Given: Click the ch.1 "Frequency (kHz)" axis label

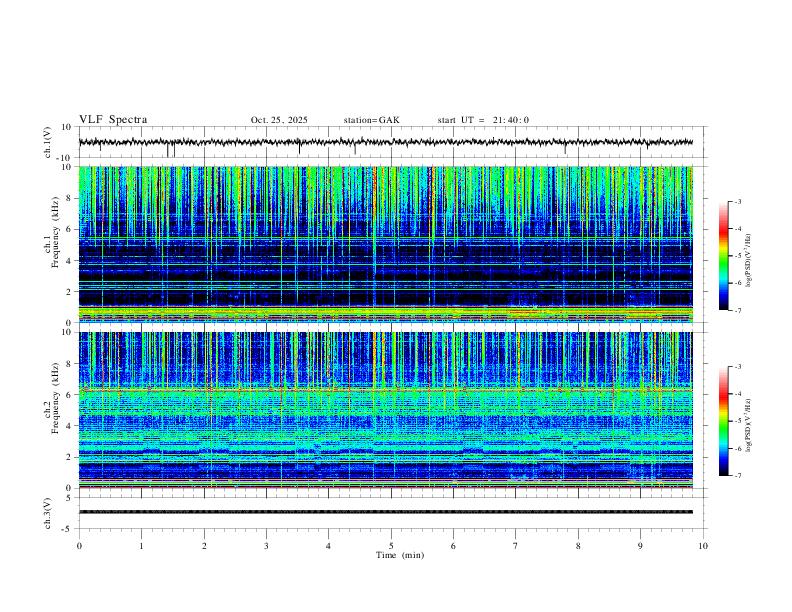Looking at the screenshot, I should pos(56,232).
